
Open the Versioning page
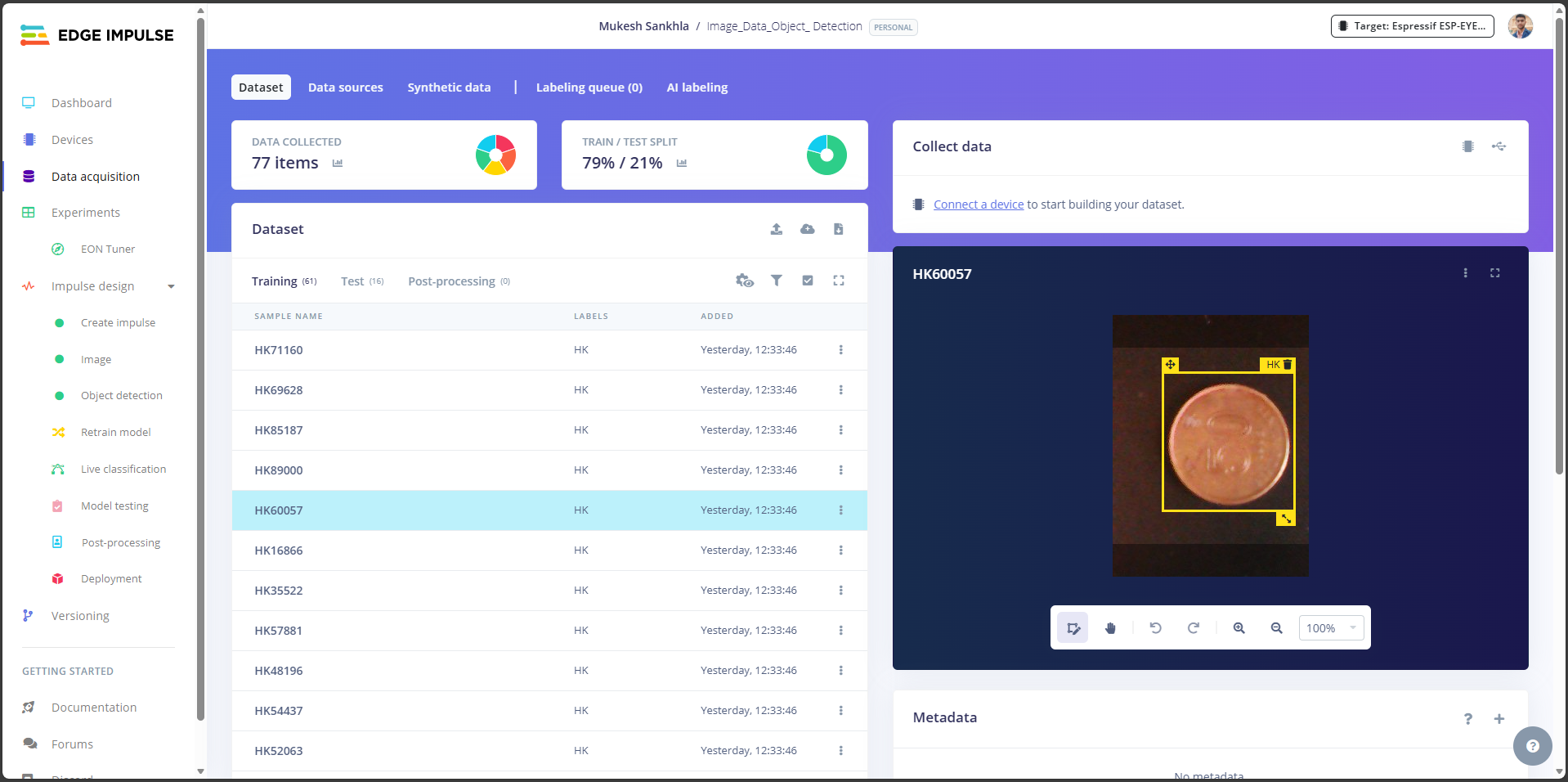point(80,616)
